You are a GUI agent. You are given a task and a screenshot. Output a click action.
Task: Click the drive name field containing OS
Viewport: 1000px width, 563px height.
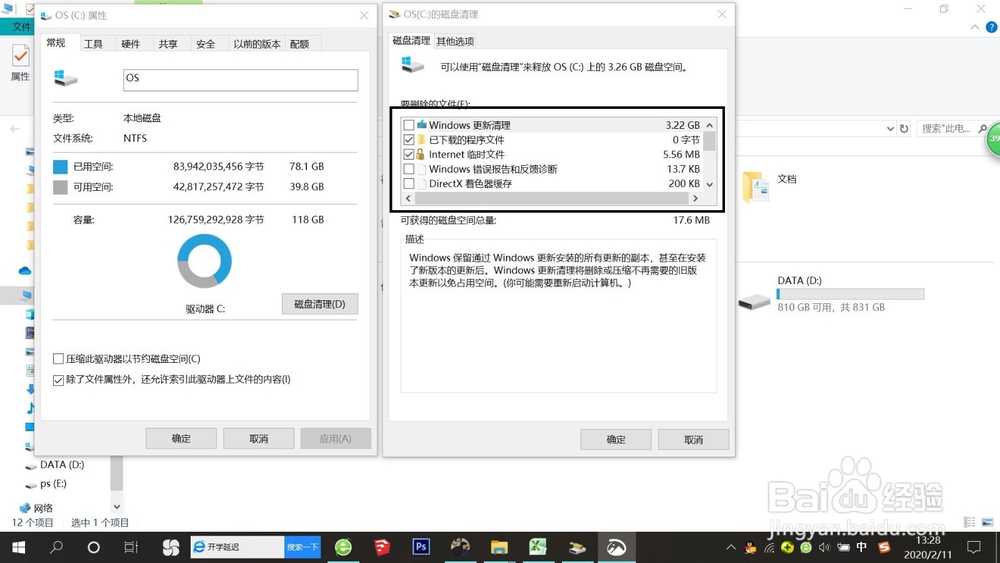(240, 80)
